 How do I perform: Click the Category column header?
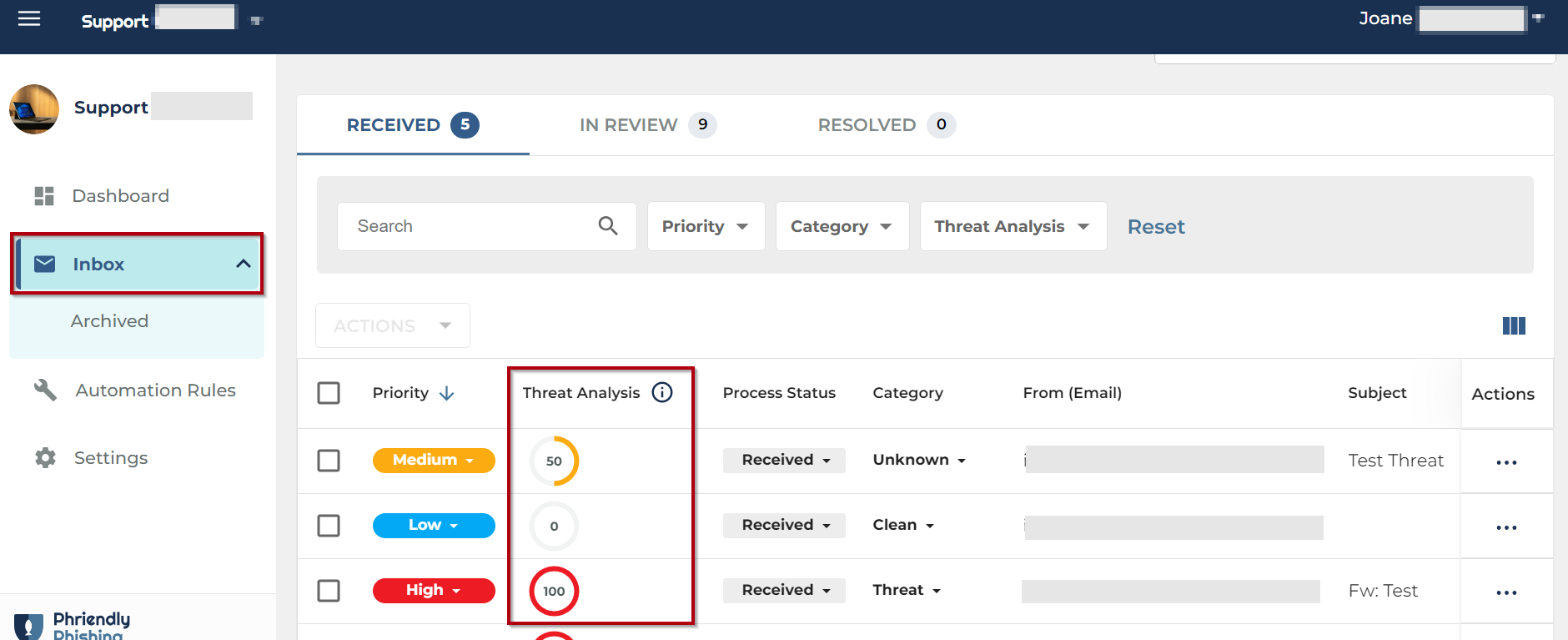click(907, 393)
